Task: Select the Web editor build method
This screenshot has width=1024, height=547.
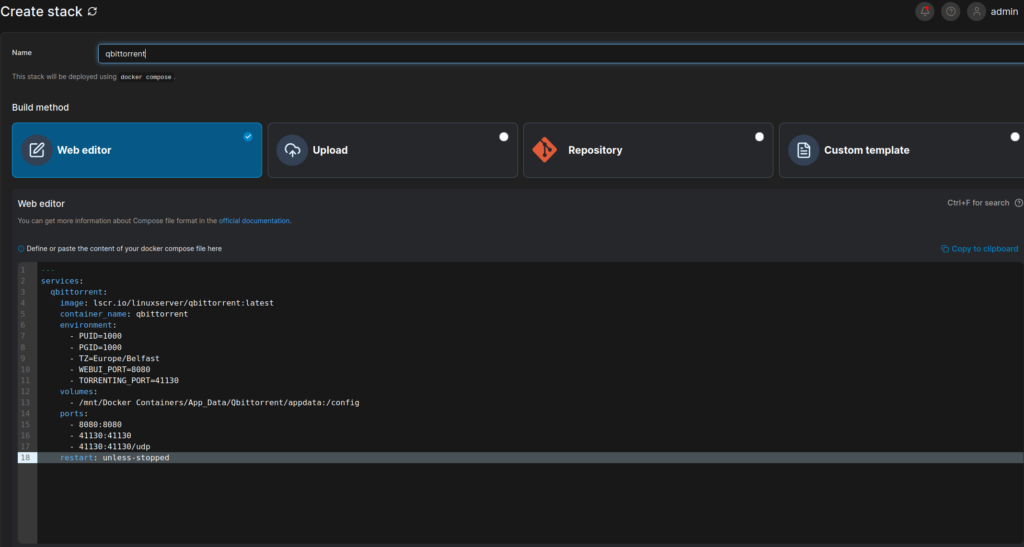Action: pyautogui.click(x=137, y=150)
